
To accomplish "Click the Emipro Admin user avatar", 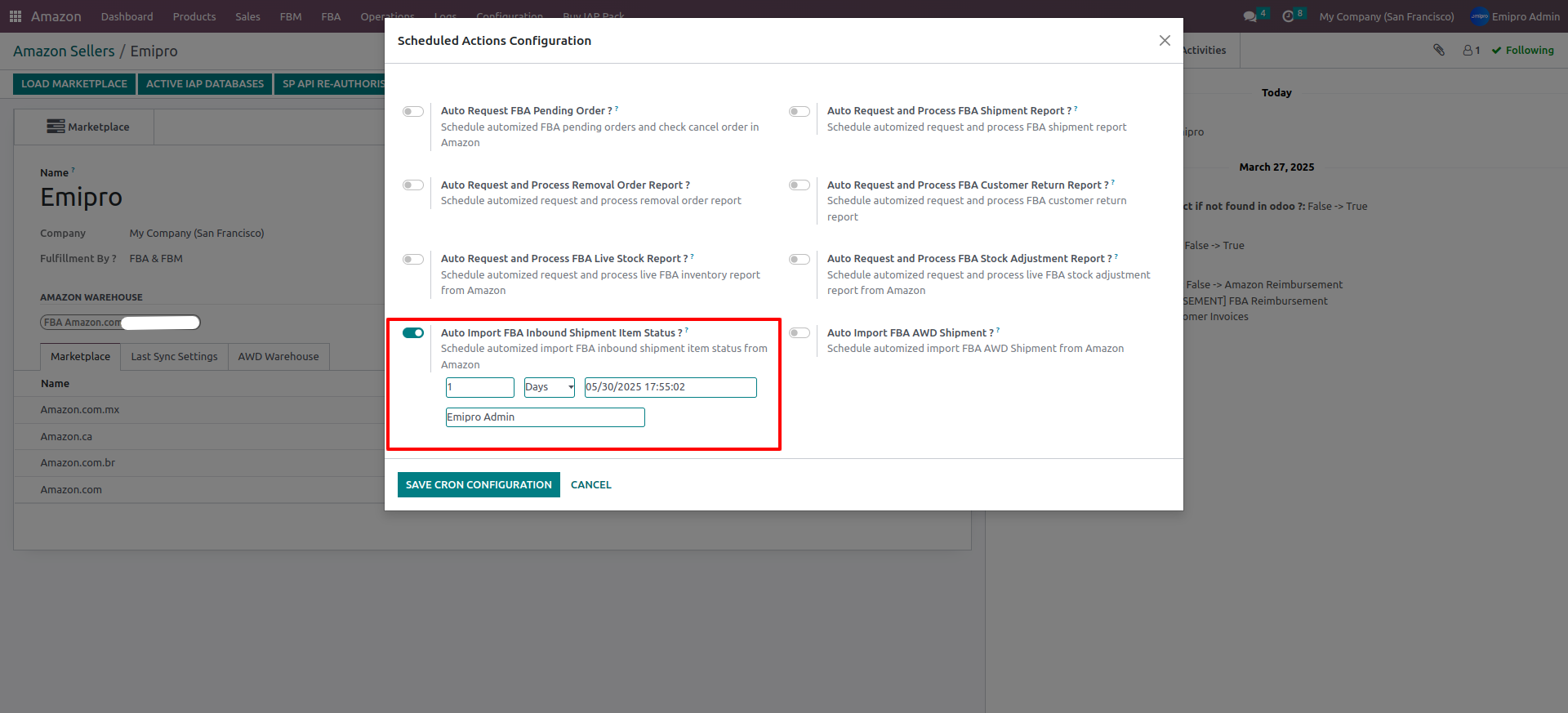I will [x=1479, y=16].
